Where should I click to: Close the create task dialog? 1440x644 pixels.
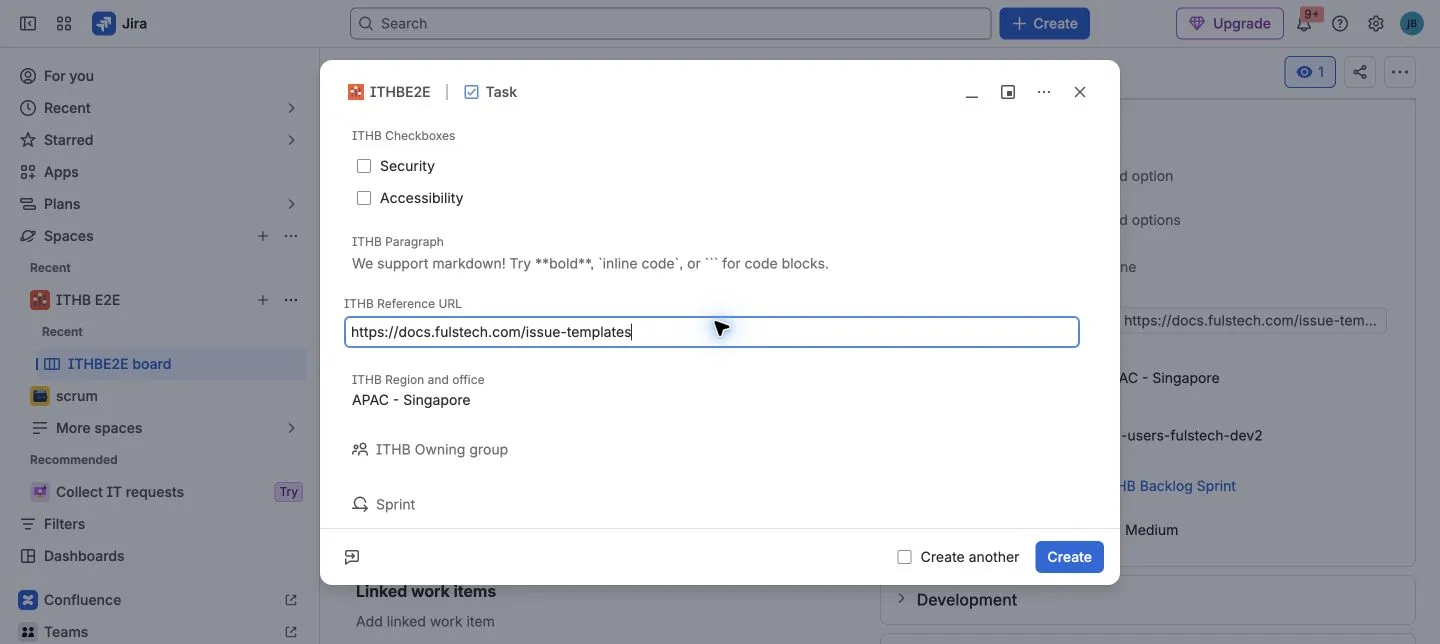tap(1080, 92)
